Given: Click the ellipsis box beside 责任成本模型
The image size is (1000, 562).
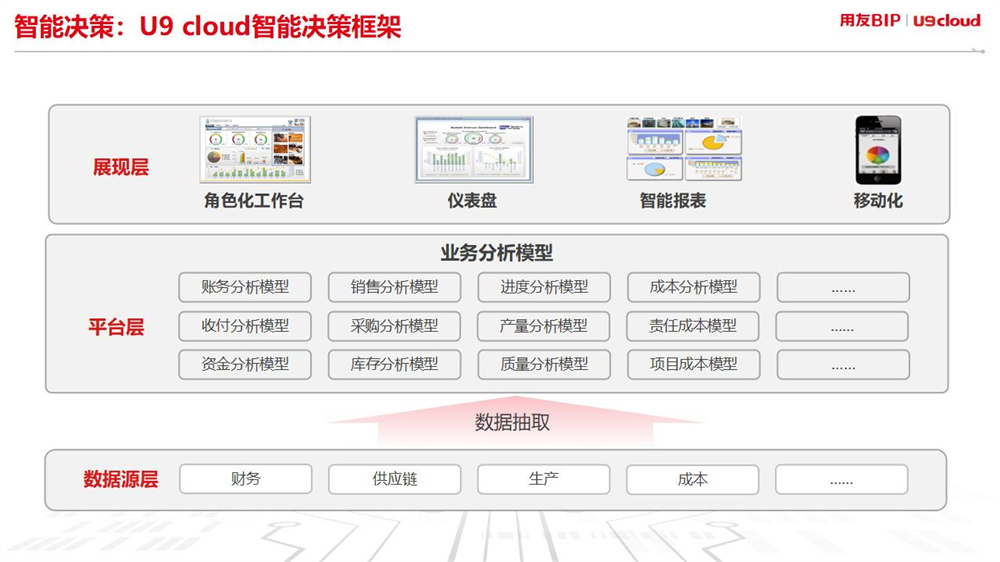Looking at the screenshot, I should (842, 326).
